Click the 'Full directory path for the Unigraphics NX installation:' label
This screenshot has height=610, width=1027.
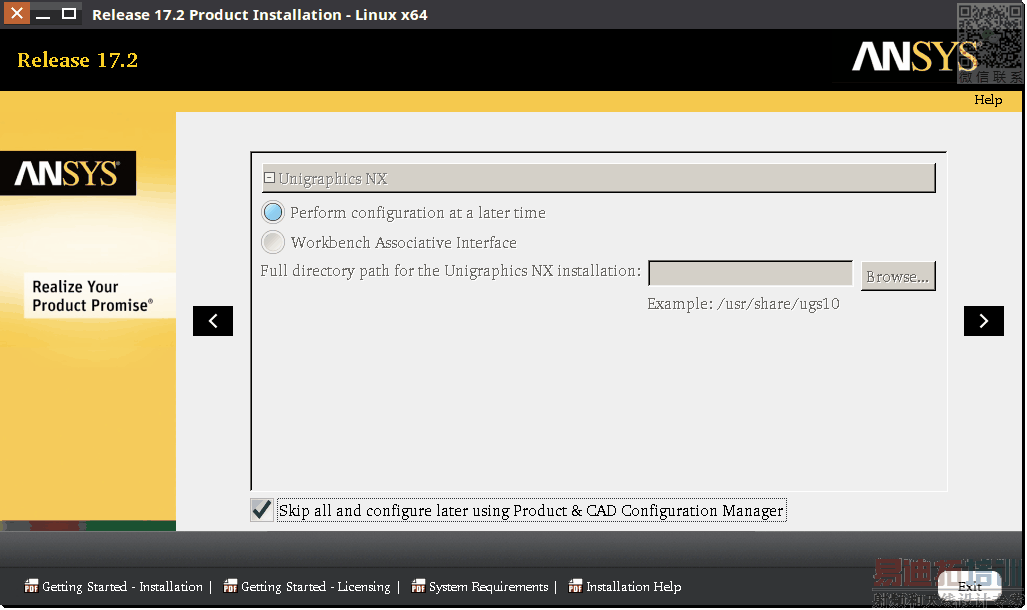pos(451,271)
